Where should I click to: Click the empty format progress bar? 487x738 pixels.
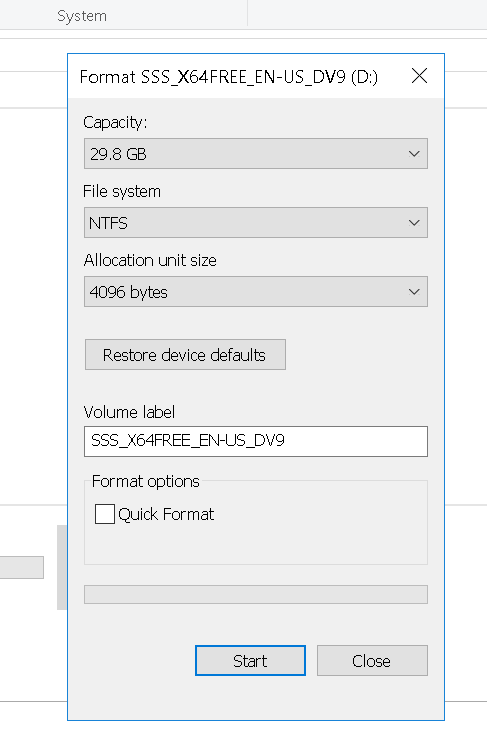click(255, 594)
